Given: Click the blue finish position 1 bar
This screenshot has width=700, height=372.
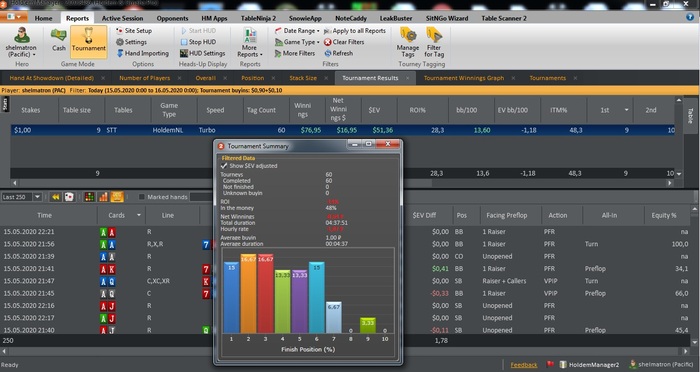Looking at the screenshot, I should 231,297.
